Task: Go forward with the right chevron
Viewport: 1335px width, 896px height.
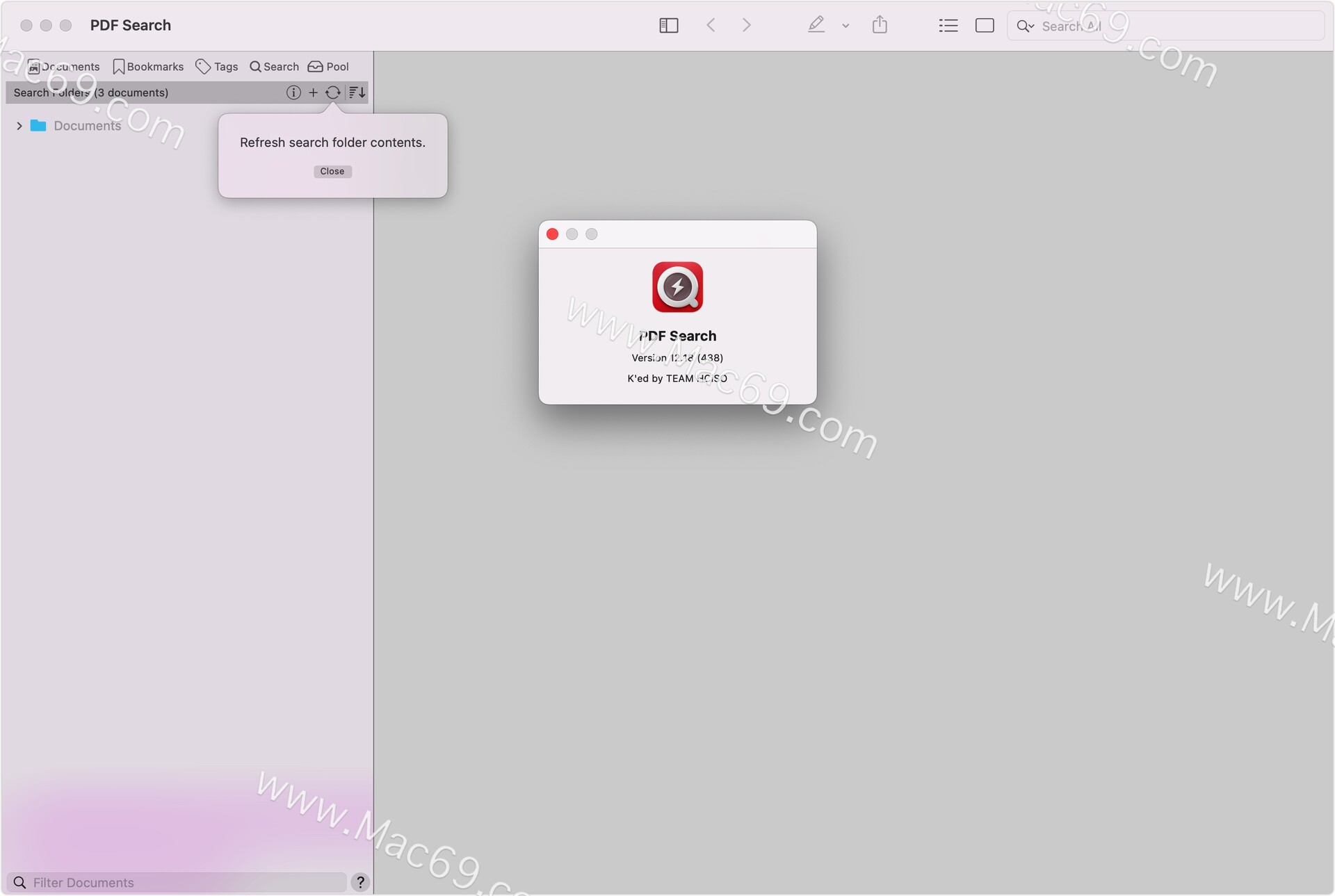Action: [747, 26]
